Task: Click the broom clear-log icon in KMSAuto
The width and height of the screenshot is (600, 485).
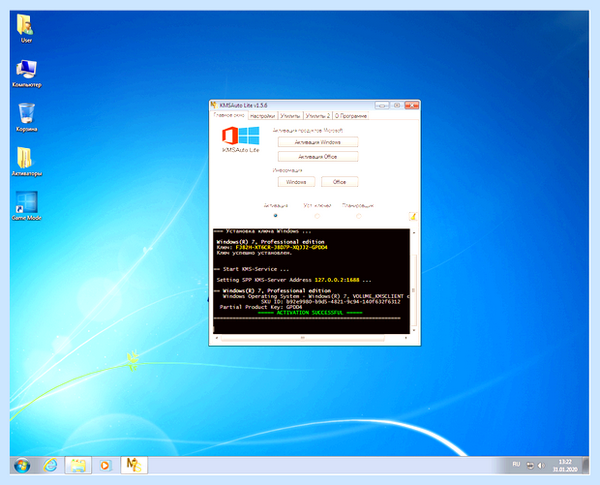Action: click(x=412, y=216)
